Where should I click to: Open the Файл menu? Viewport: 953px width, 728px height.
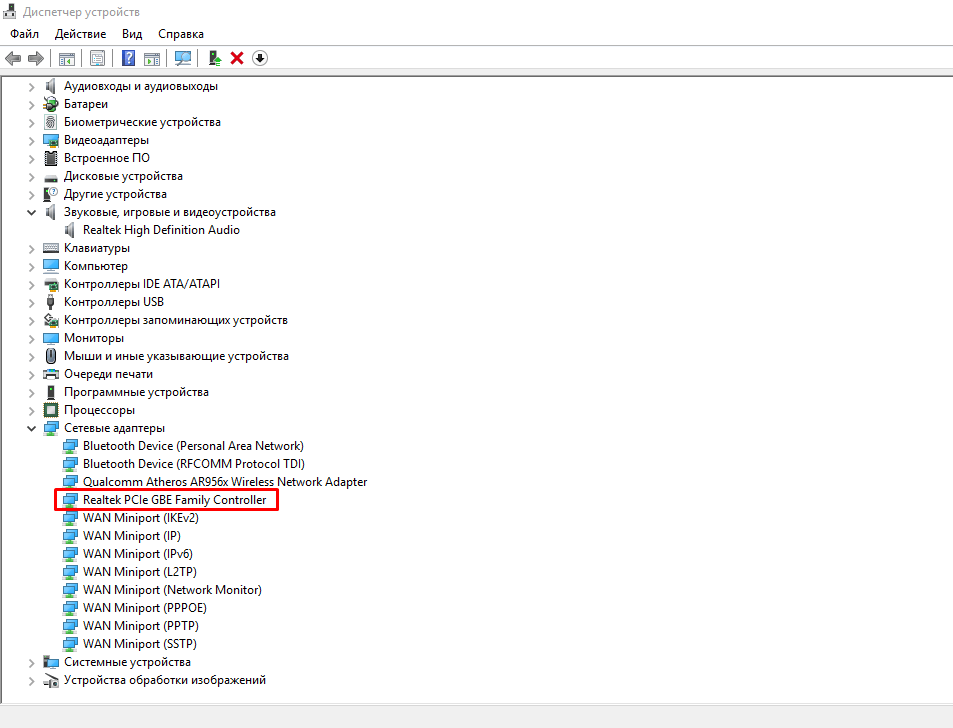click(24, 34)
